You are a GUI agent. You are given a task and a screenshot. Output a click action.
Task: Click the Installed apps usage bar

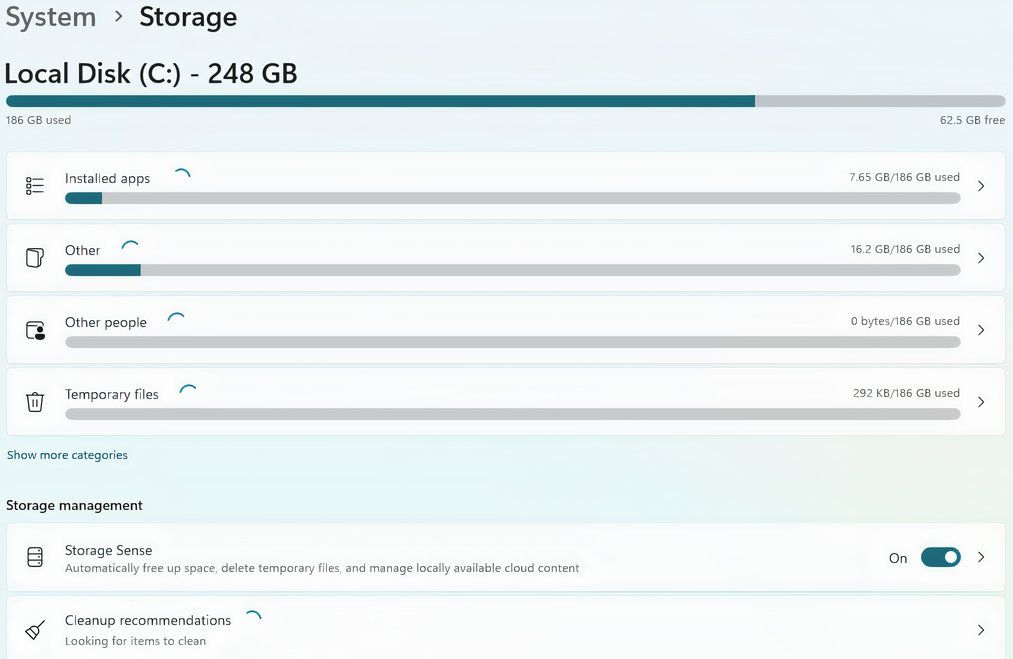512,198
